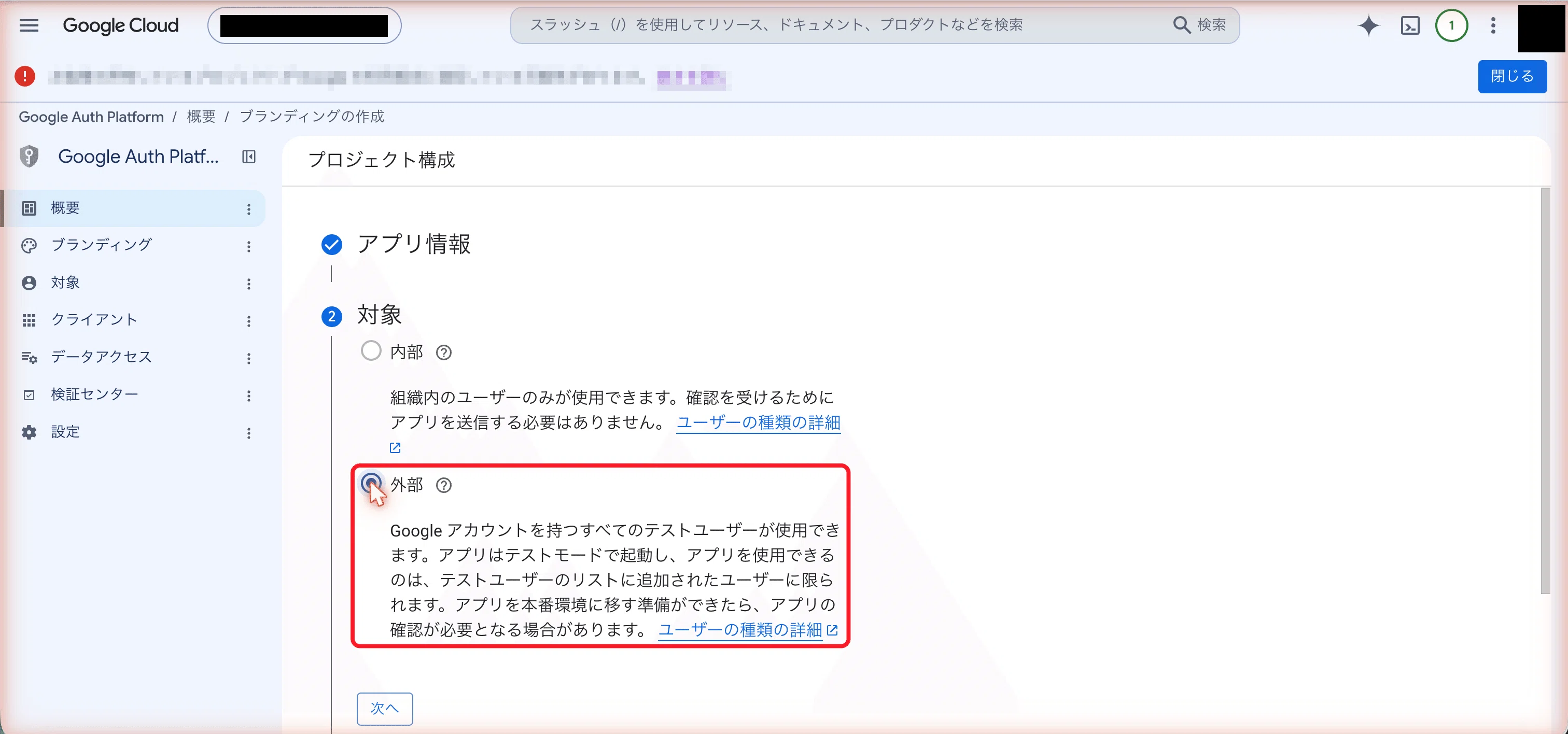The width and height of the screenshot is (1568, 734).
Task: Open more options for 対象 sidebar item
Action: pos(248,284)
